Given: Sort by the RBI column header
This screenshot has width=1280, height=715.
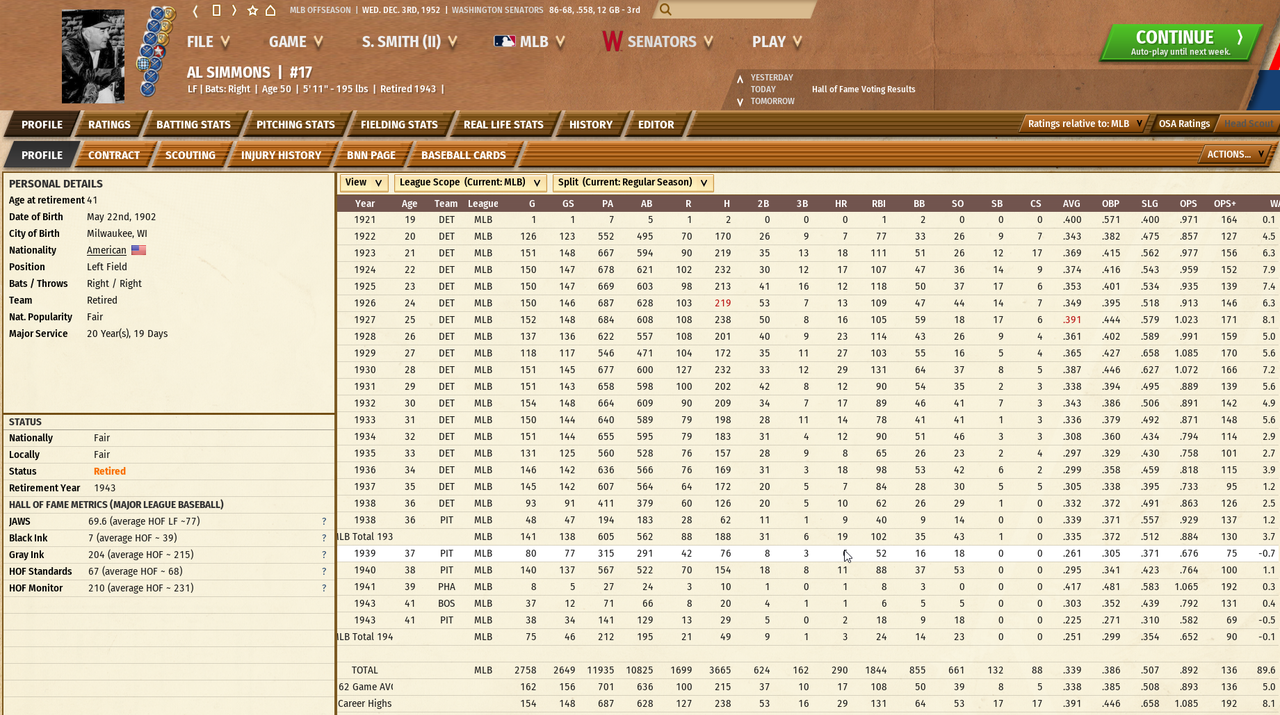Looking at the screenshot, I should 879,203.
